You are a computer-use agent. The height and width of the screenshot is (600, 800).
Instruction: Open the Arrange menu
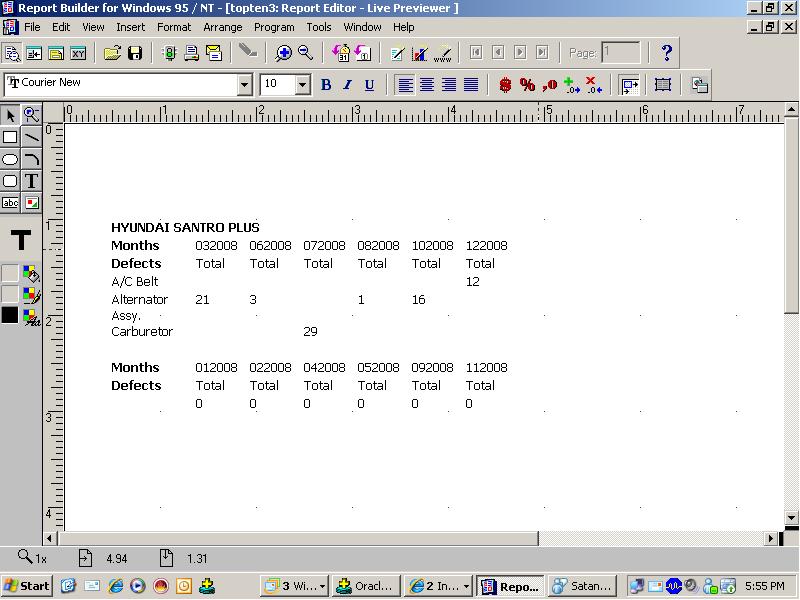coord(222,27)
